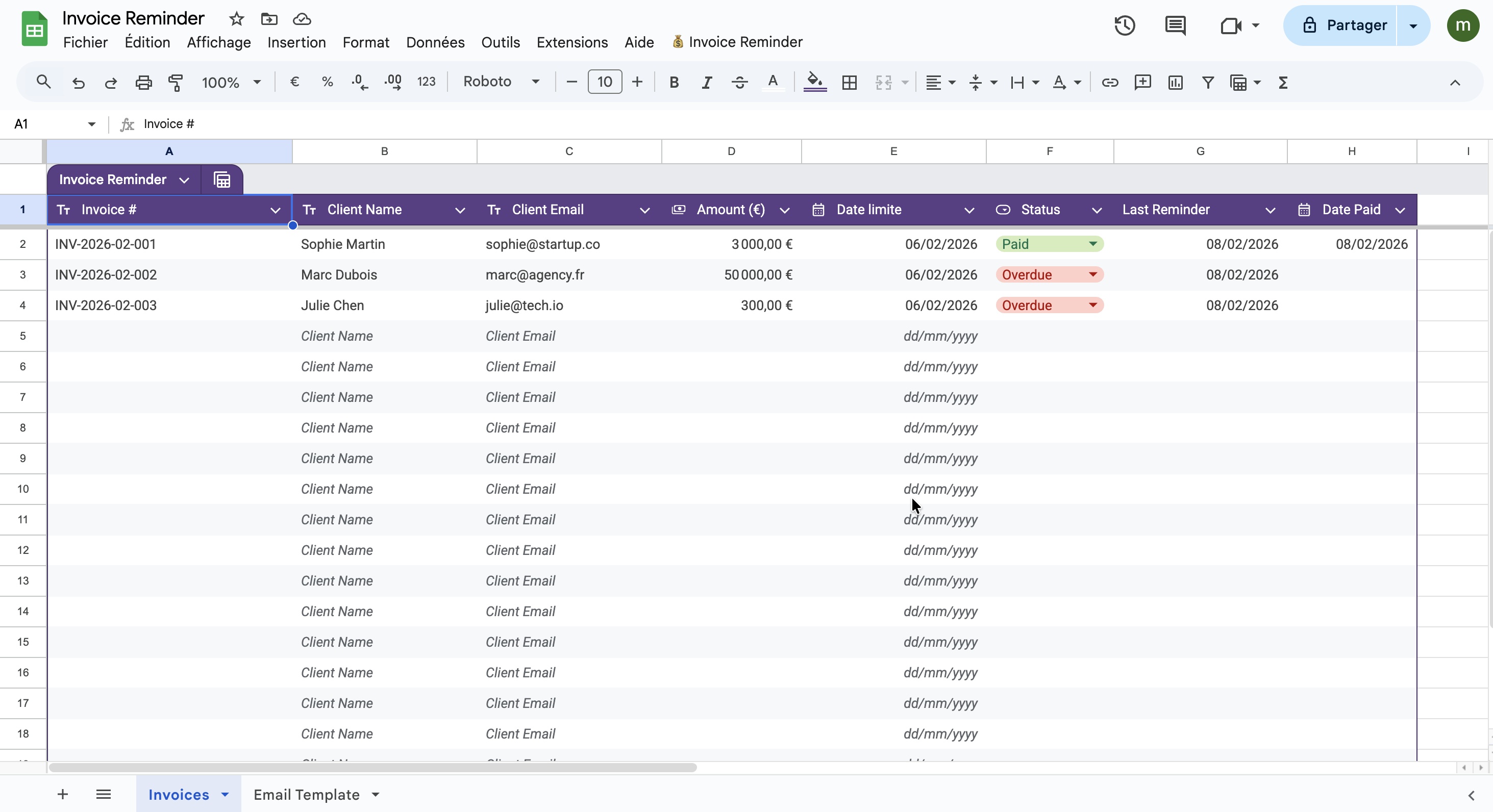Screen dimensions: 1493x812
Task: Switch to the Email Template sheet tab
Action: coord(306,794)
